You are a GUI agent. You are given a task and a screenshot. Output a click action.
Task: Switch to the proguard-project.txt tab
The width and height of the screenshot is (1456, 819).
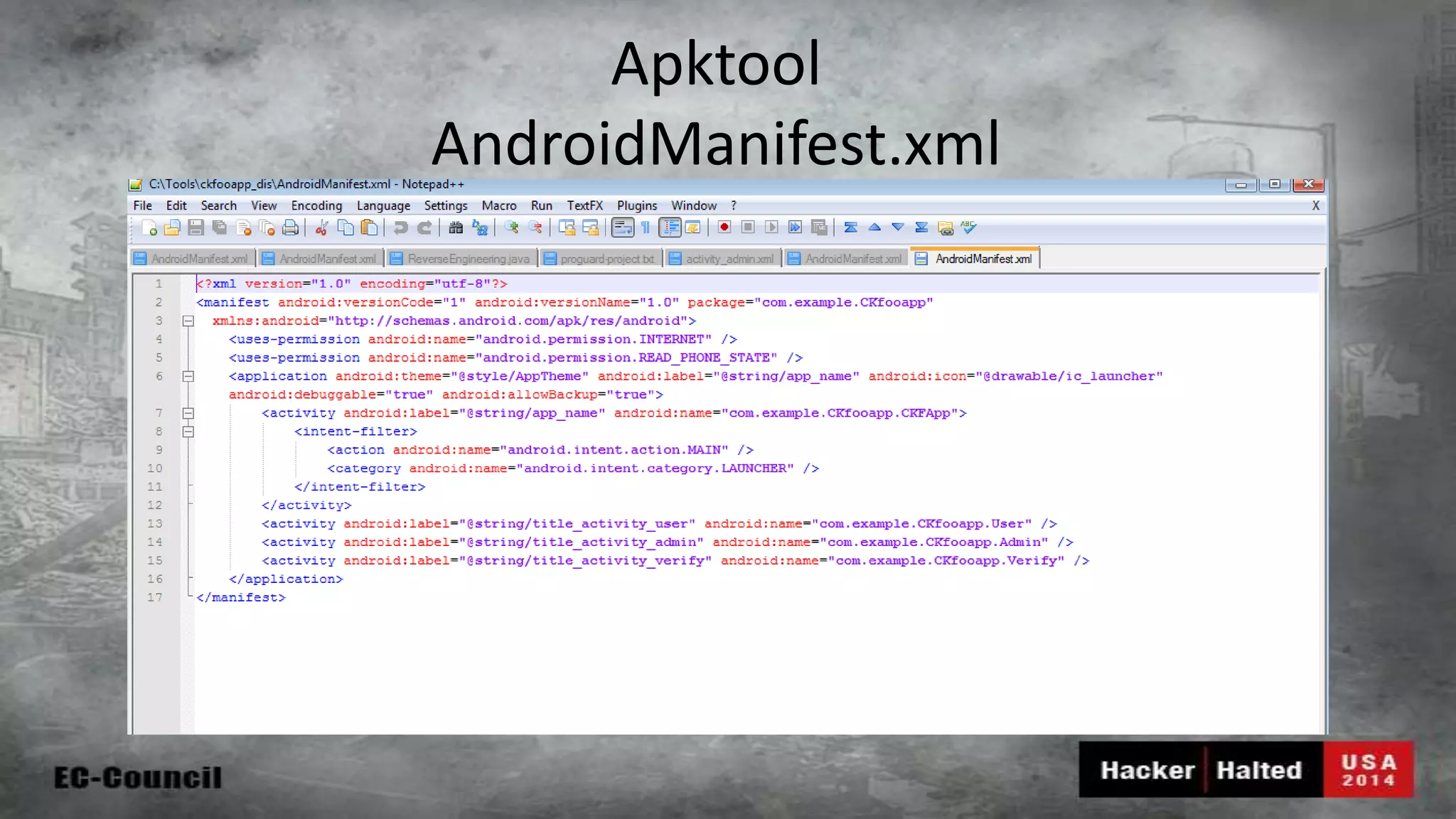[601, 259]
